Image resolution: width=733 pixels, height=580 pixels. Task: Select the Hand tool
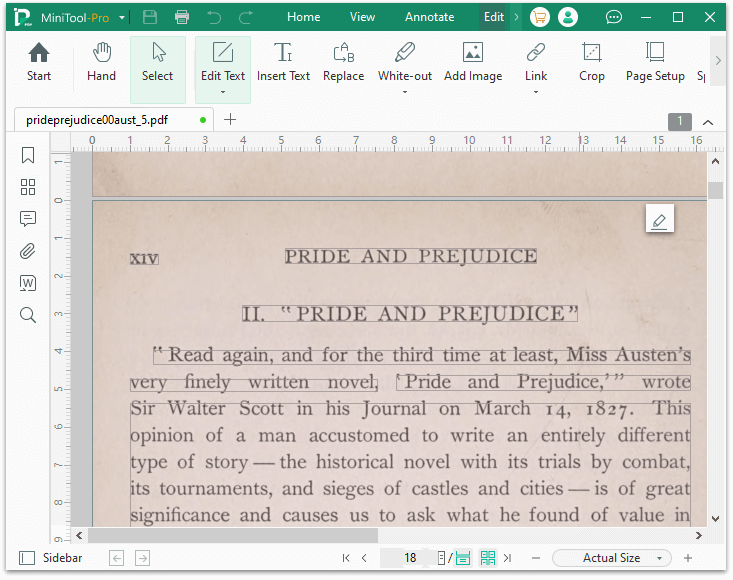click(x=101, y=63)
